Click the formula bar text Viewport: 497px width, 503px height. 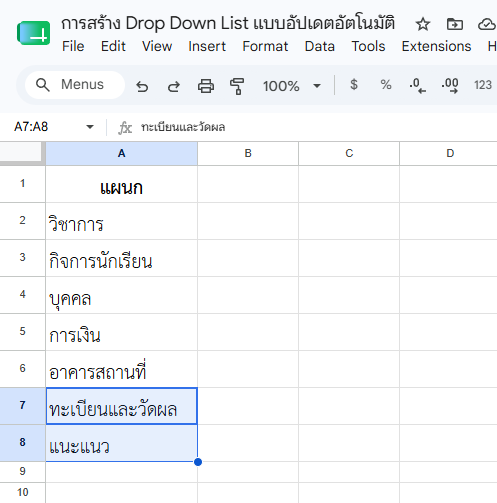coord(183,127)
